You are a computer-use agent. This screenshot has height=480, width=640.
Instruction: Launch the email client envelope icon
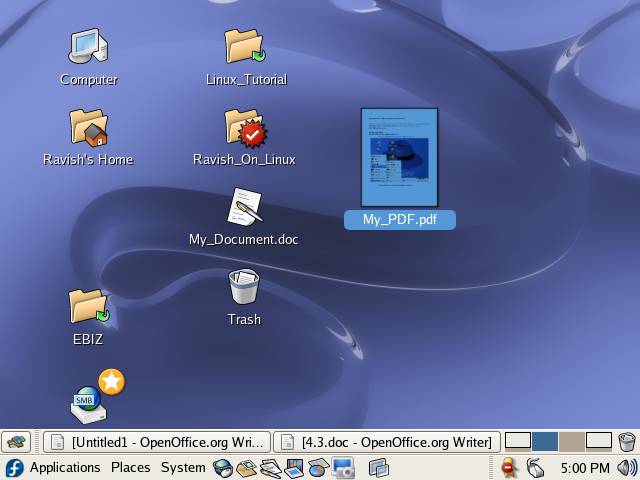246,467
